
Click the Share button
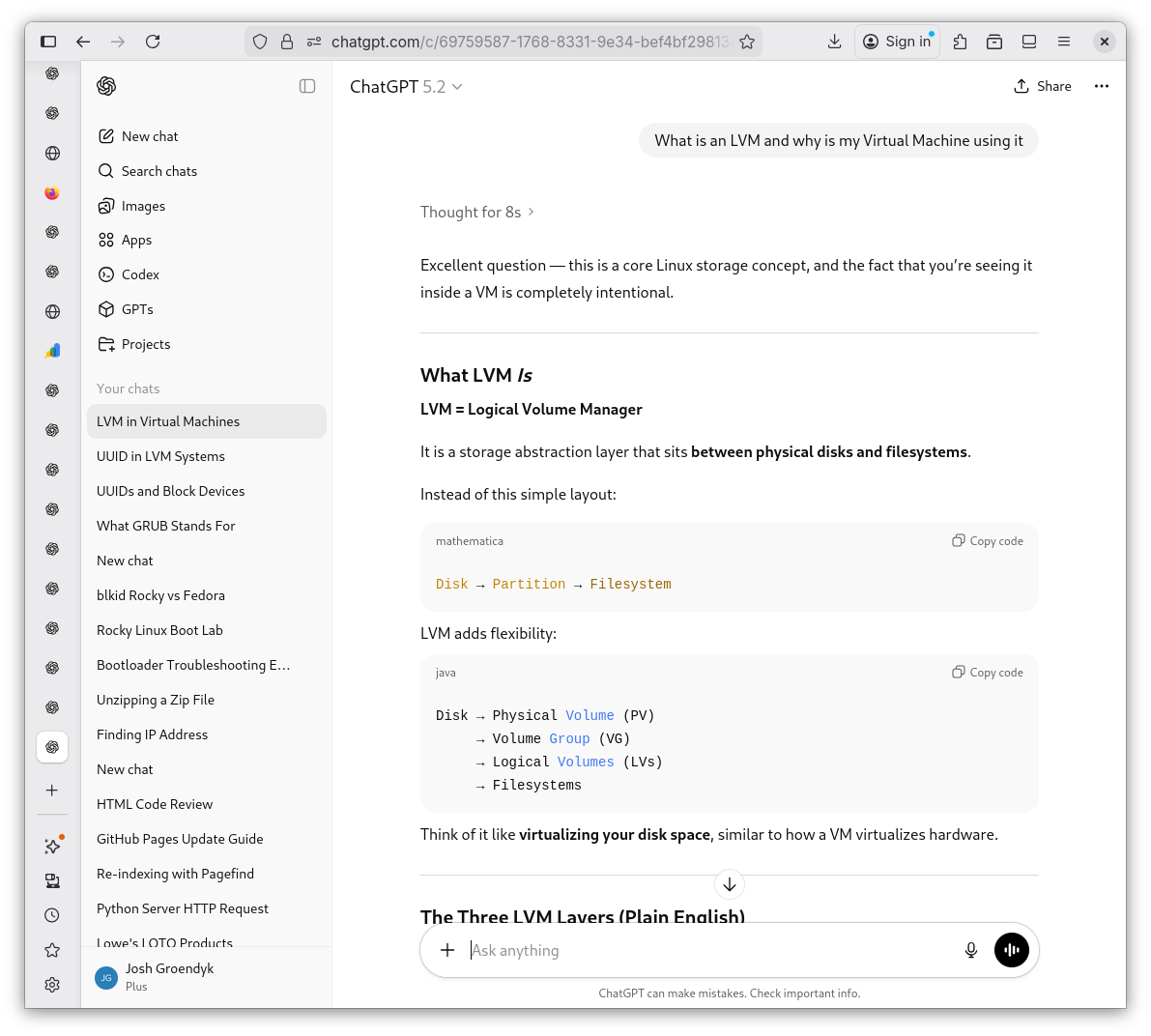pyautogui.click(x=1043, y=86)
